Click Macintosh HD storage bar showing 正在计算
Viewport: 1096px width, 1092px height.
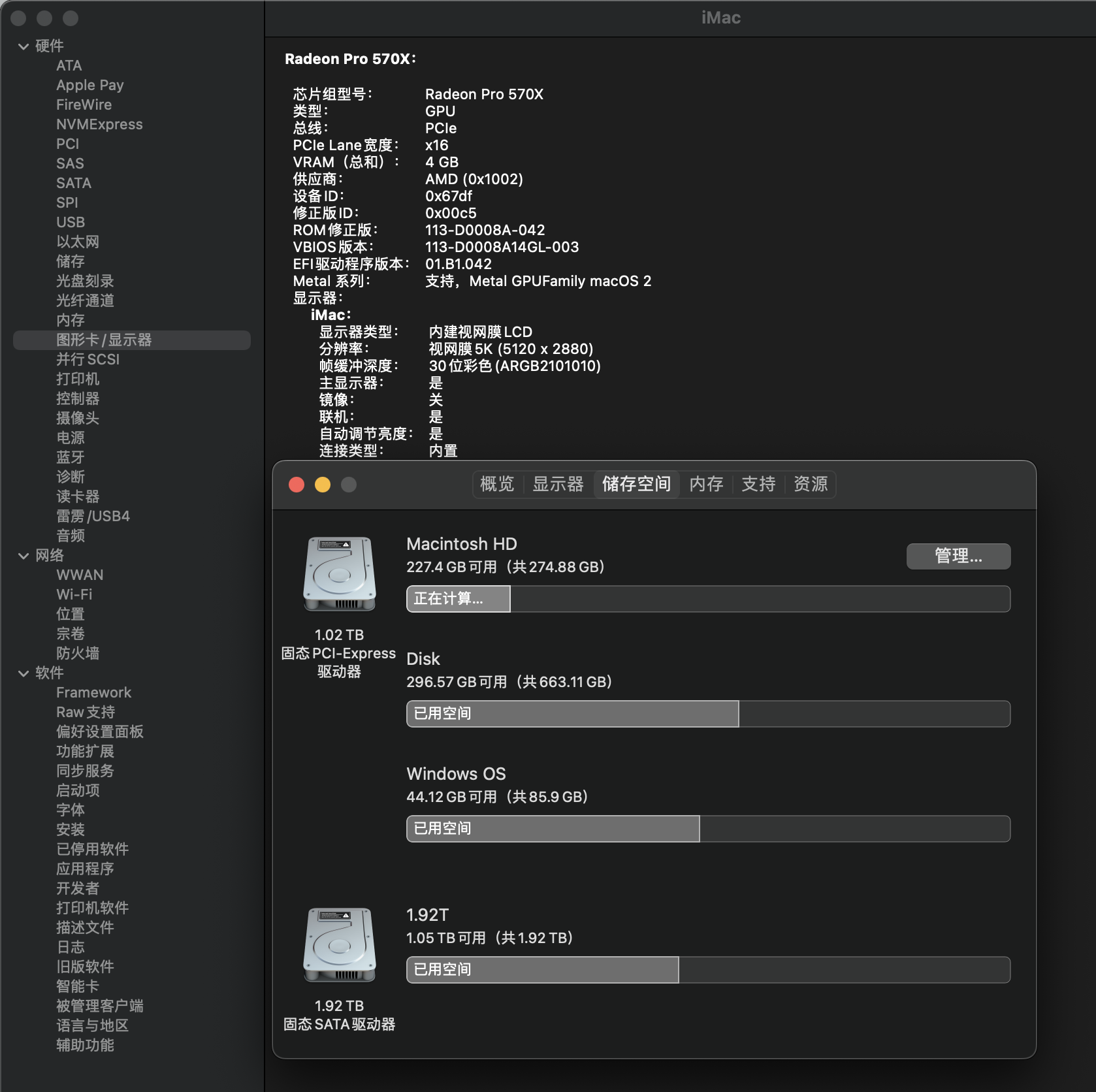click(x=708, y=599)
